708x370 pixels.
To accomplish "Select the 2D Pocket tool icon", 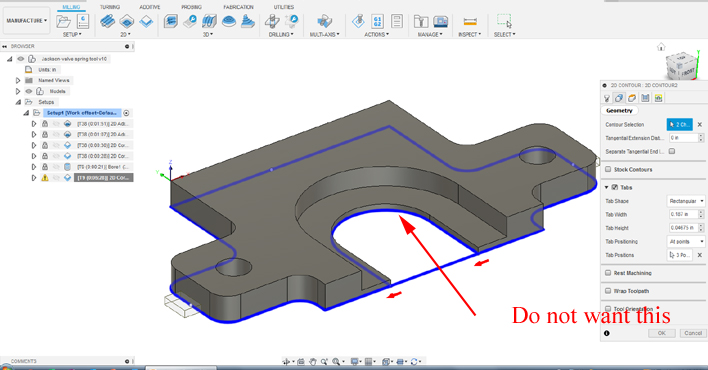I will click(127, 21).
